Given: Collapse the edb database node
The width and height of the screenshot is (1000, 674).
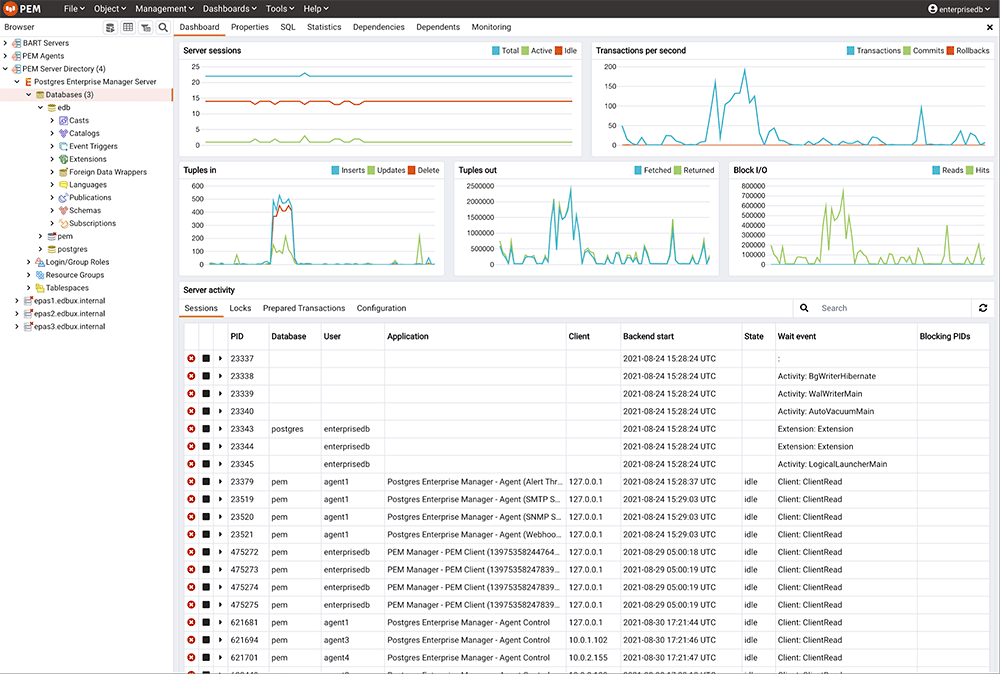Looking at the screenshot, I should coord(40,108).
